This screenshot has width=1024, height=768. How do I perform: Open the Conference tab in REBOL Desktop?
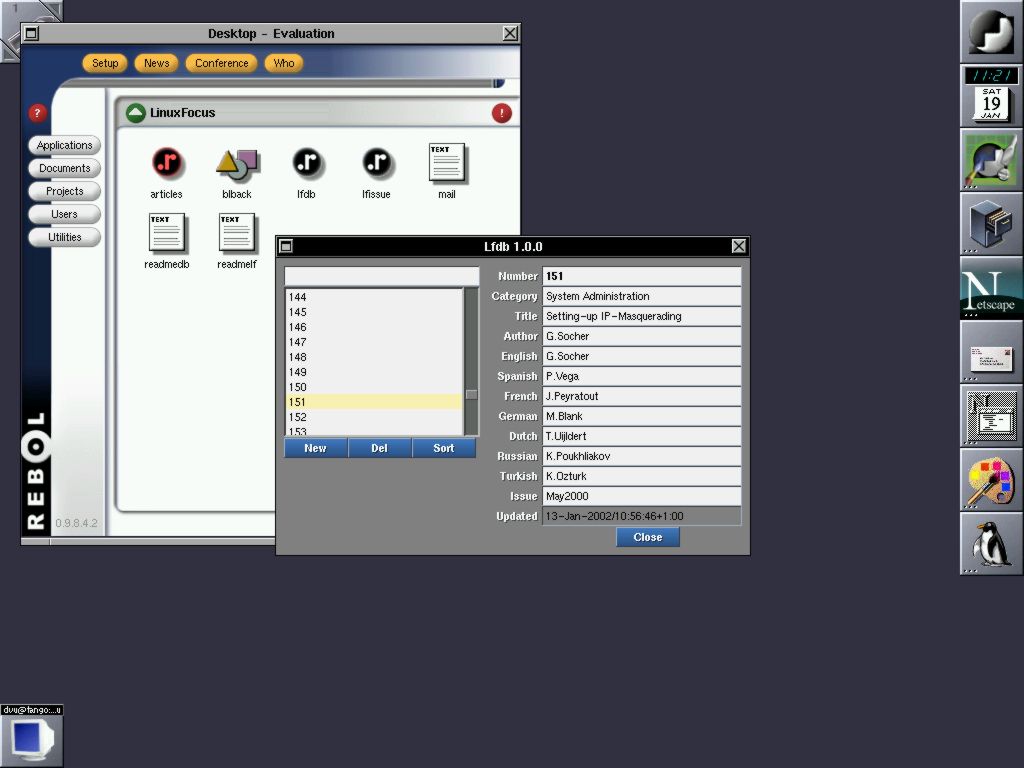221,63
